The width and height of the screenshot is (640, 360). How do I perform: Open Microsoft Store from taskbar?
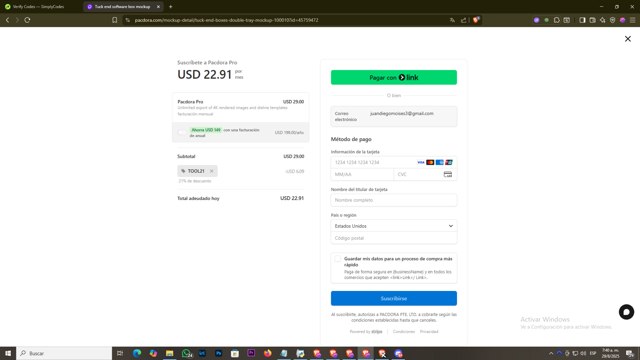point(235,353)
